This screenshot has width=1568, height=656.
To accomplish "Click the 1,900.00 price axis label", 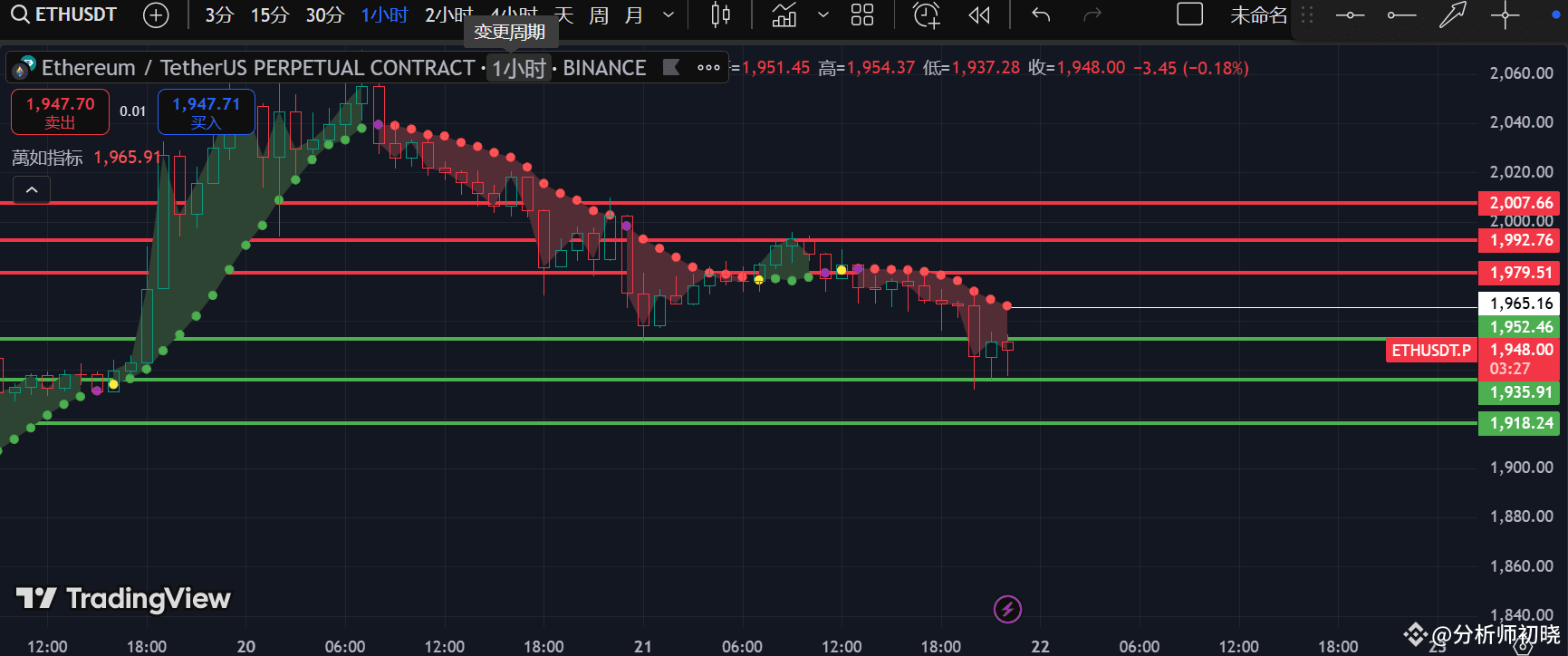I will [x=1521, y=468].
